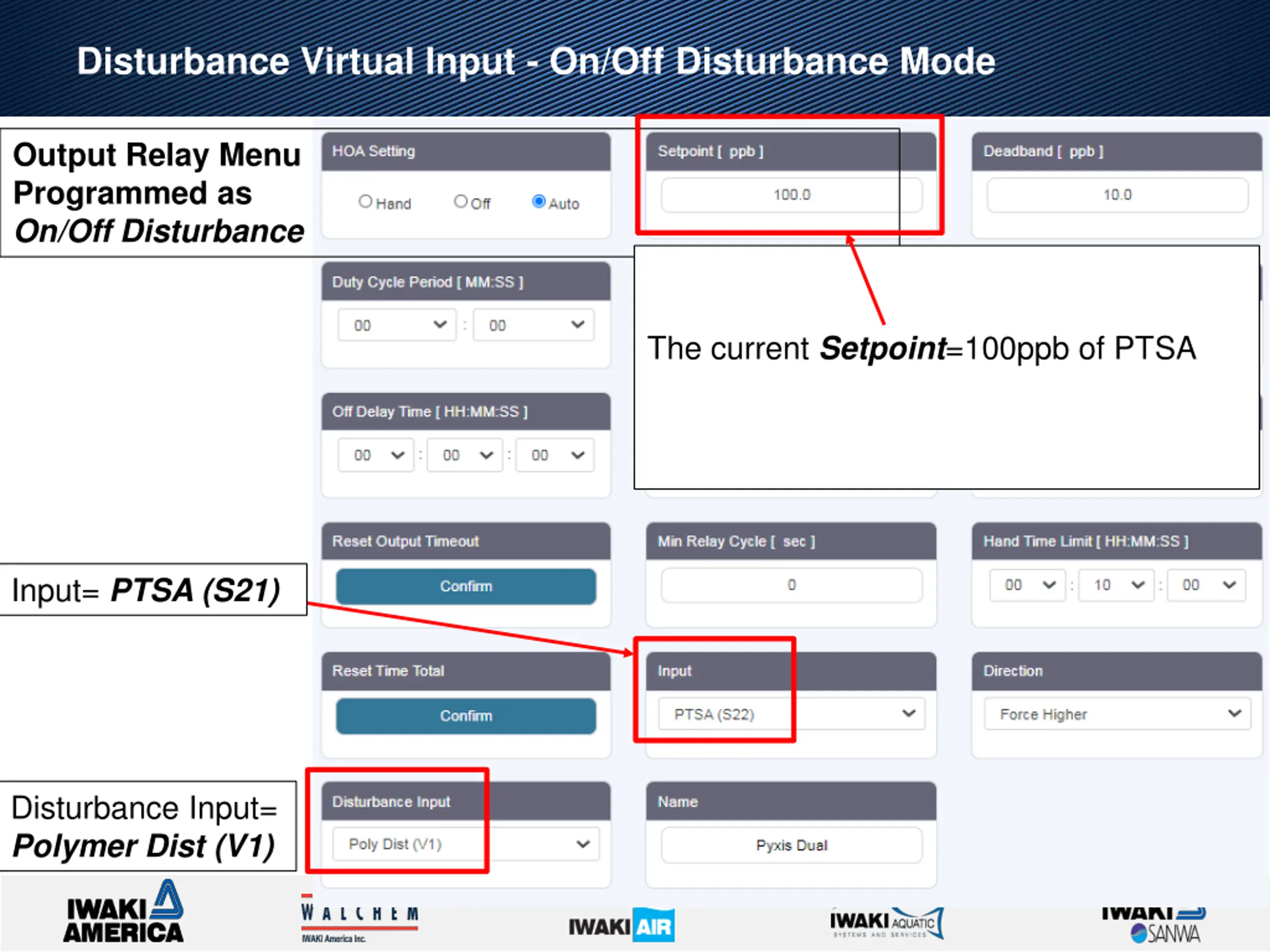Click the Deadband ppb value field

(x=1117, y=195)
